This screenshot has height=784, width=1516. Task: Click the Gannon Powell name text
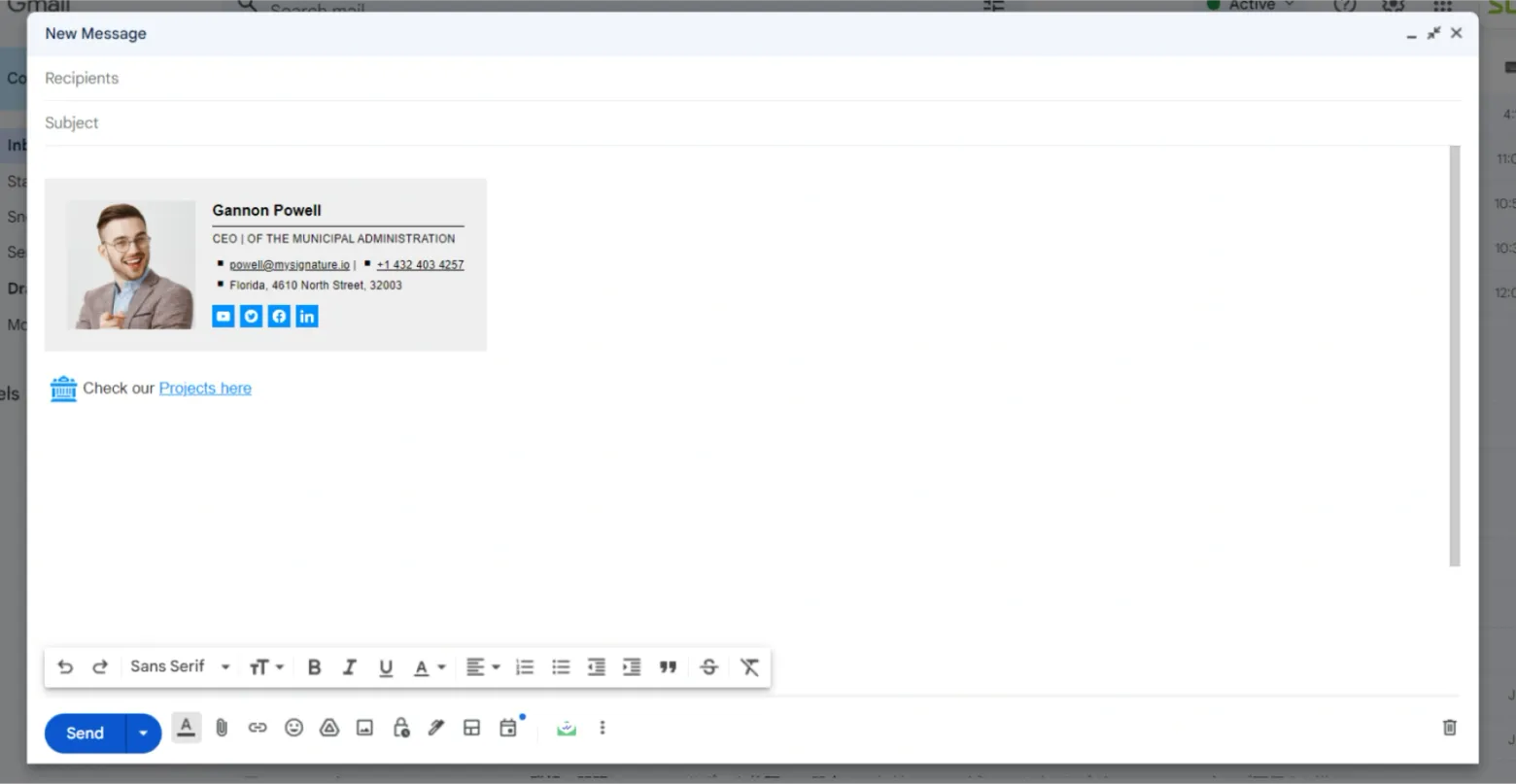pos(267,210)
